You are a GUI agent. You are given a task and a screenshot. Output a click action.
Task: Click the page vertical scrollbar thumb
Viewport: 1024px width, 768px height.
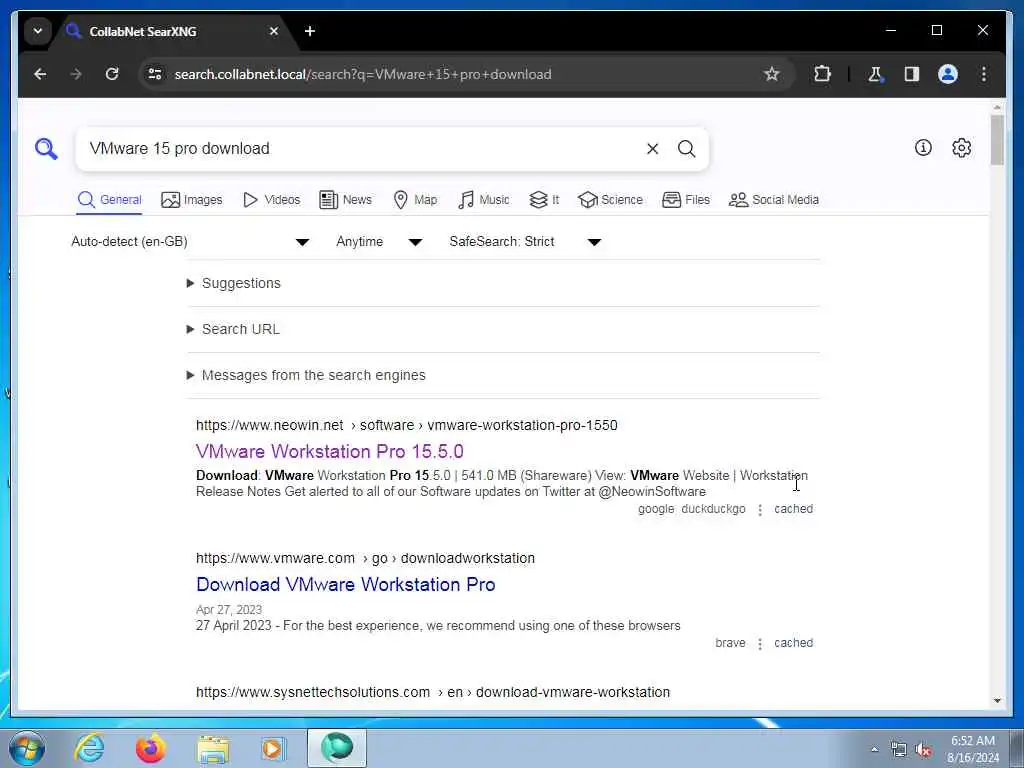[997, 140]
